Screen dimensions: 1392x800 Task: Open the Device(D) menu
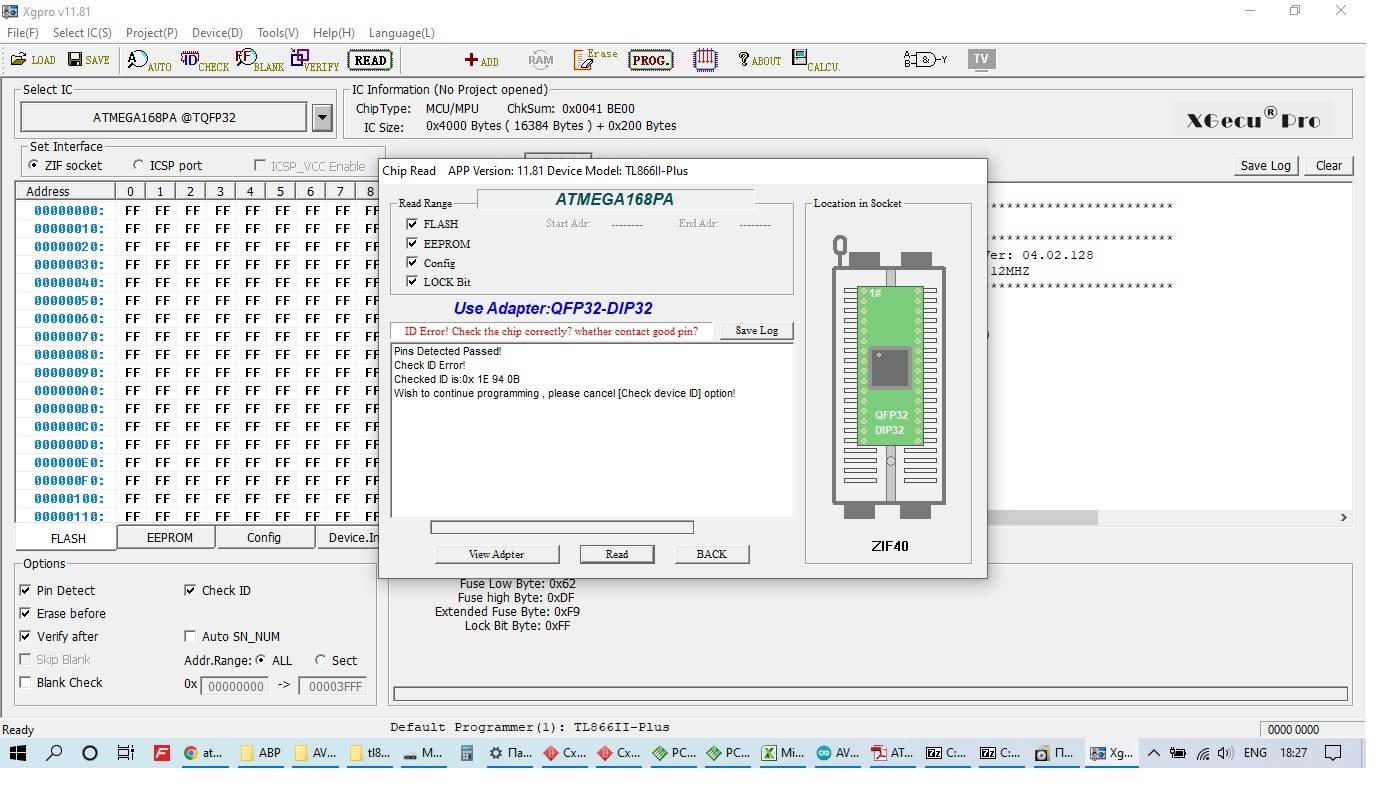(218, 33)
